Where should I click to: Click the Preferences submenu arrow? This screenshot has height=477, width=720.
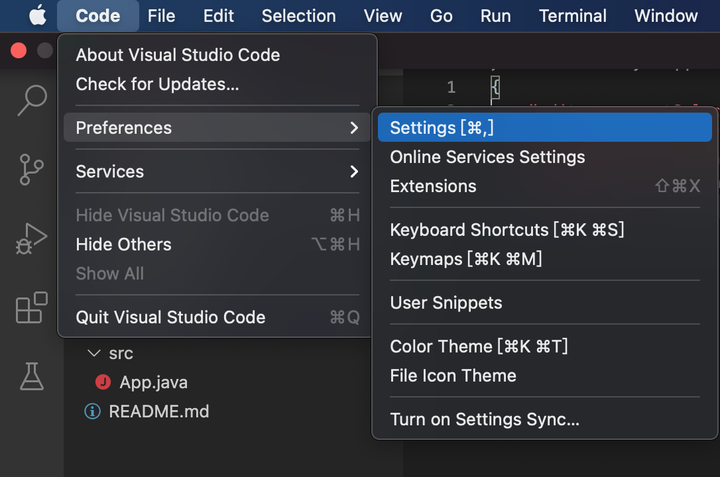tap(354, 128)
